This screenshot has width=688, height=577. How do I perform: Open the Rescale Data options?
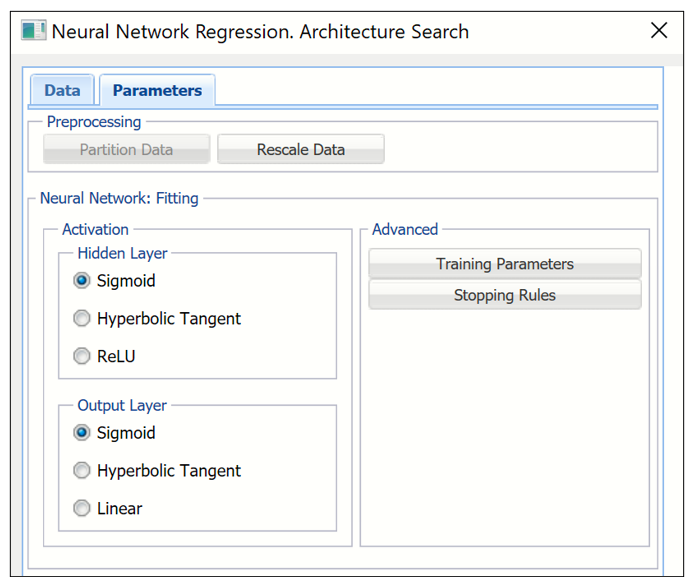(x=300, y=150)
